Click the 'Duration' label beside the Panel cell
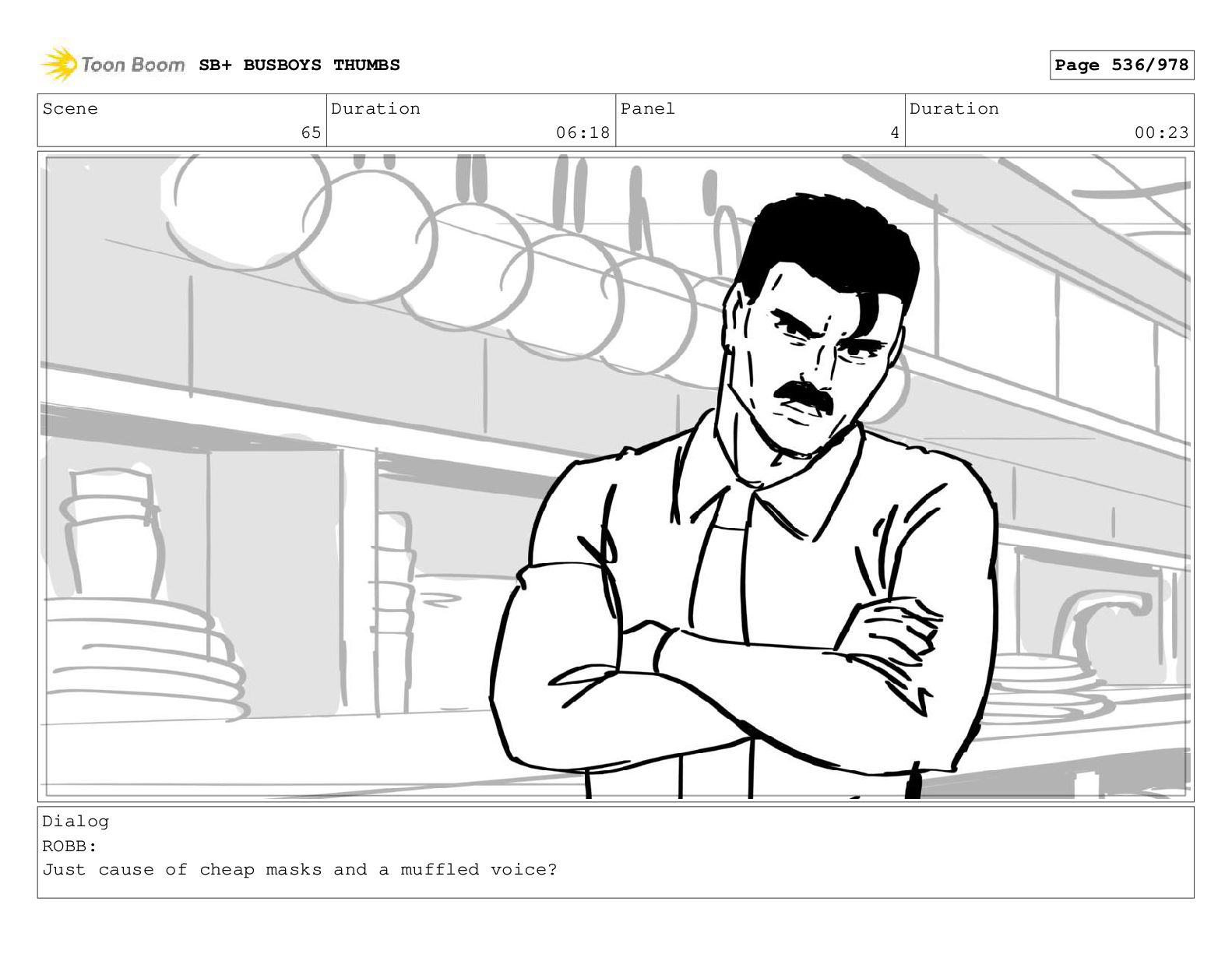 pos(954,109)
